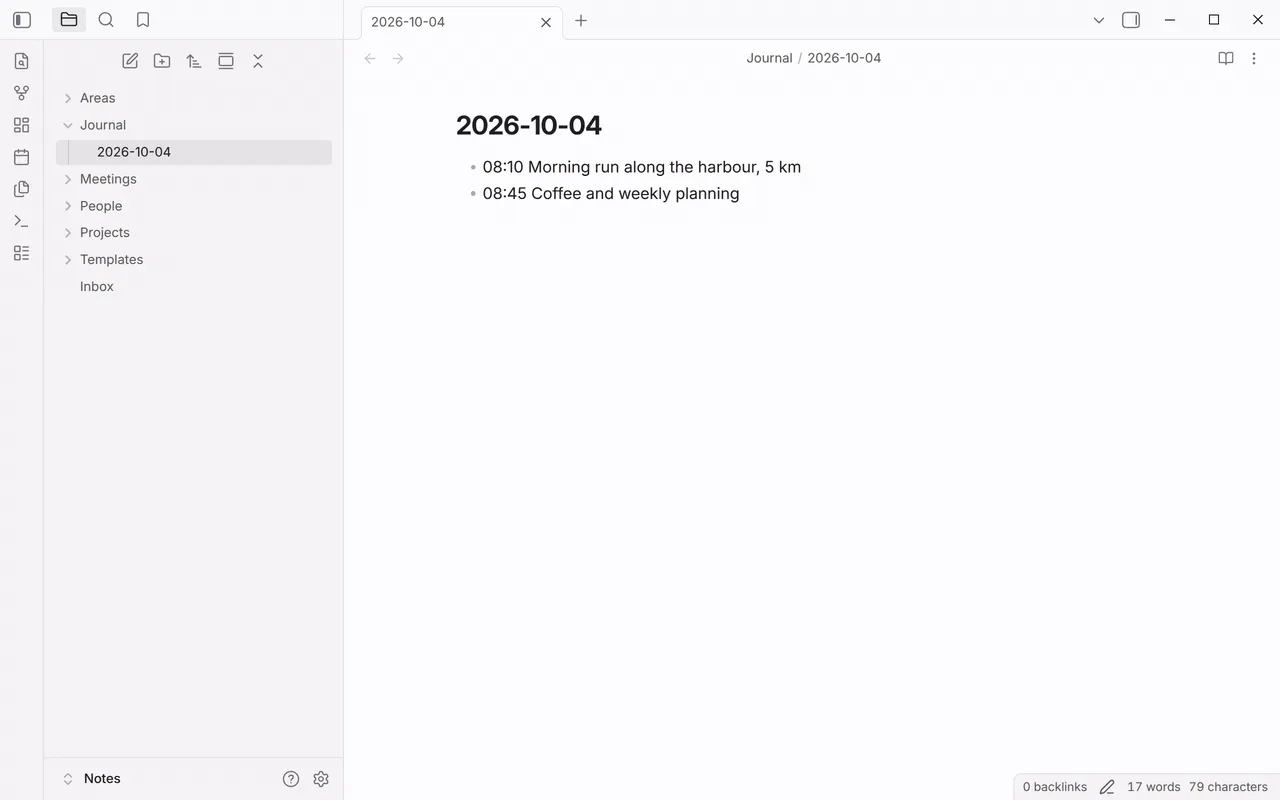This screenshot has height=800, width=1280.
Task: Open the Search tab in sidebar
Action: [x=106, y=20]
